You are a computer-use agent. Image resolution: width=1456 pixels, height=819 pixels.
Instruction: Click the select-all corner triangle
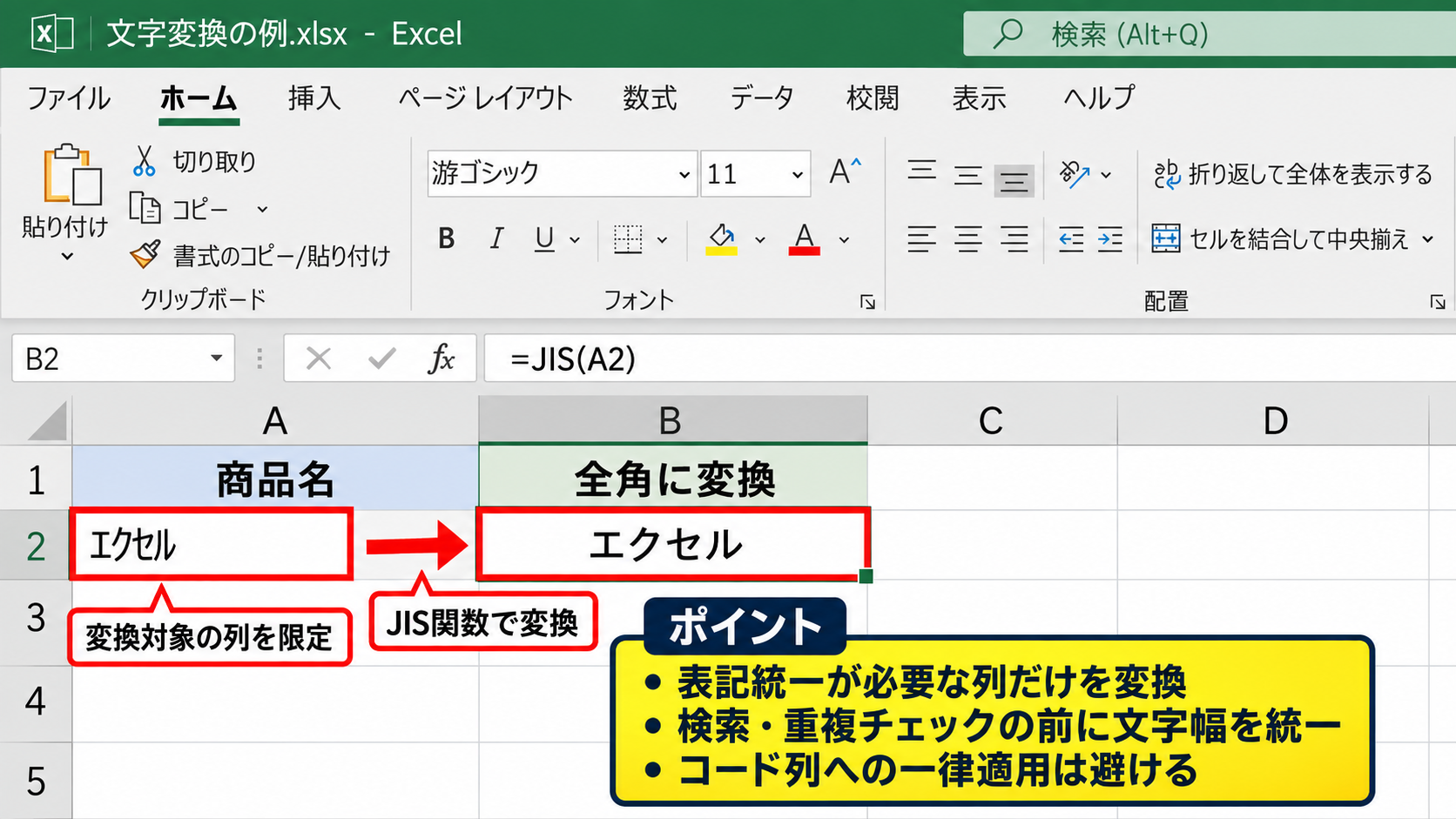(x=47, y=421)
